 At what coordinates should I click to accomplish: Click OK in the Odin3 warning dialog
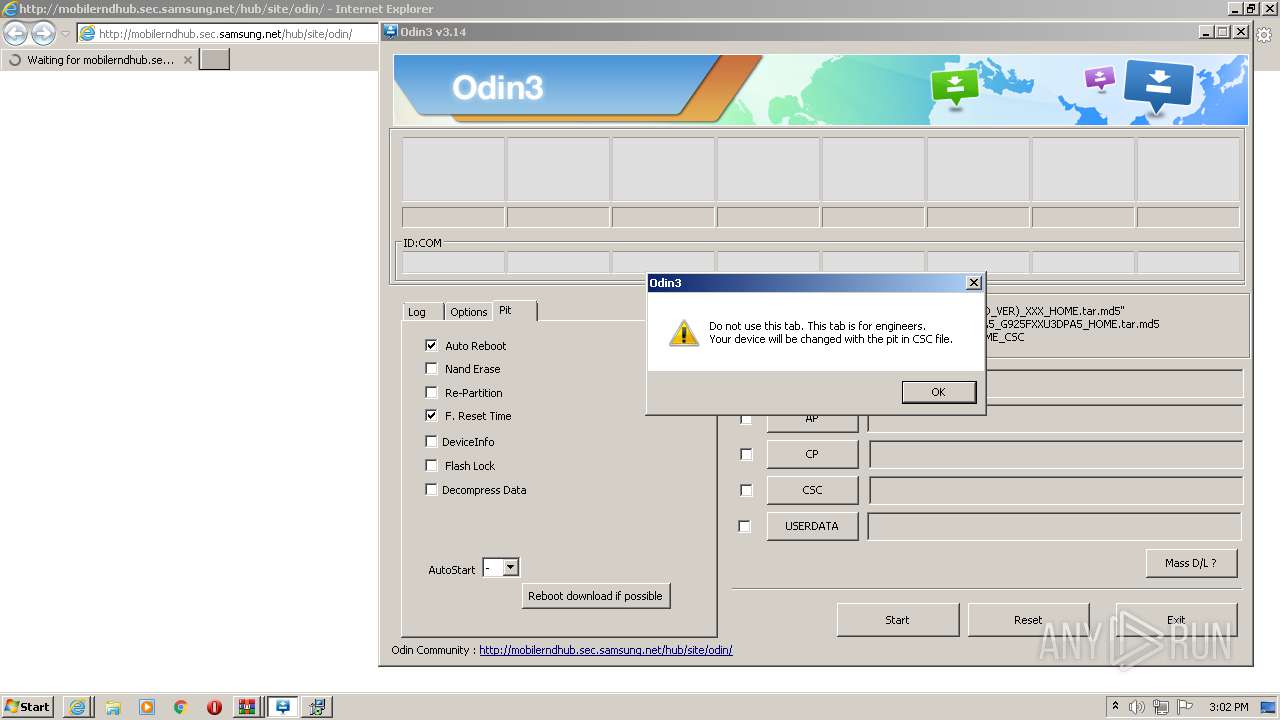(x=938, y=392)
